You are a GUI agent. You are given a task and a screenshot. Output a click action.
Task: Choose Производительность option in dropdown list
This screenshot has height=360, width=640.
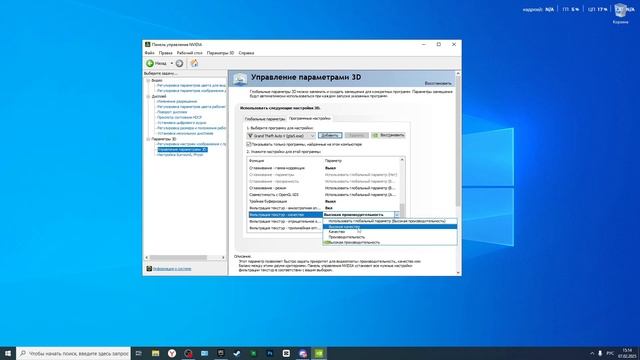[x=390, y=237]
